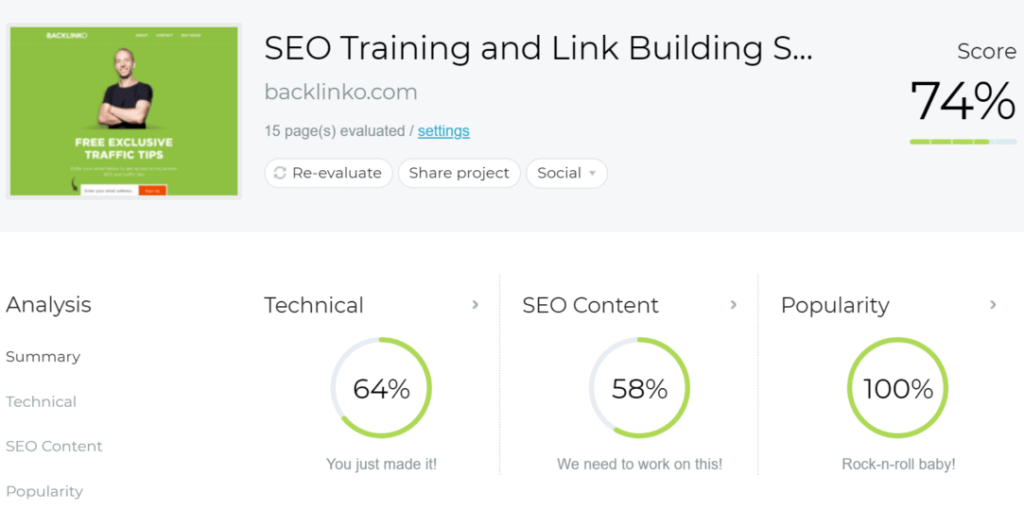Select SEO Content in sidebar
This screenshot has height=508, width=1024.
point(54,446)
